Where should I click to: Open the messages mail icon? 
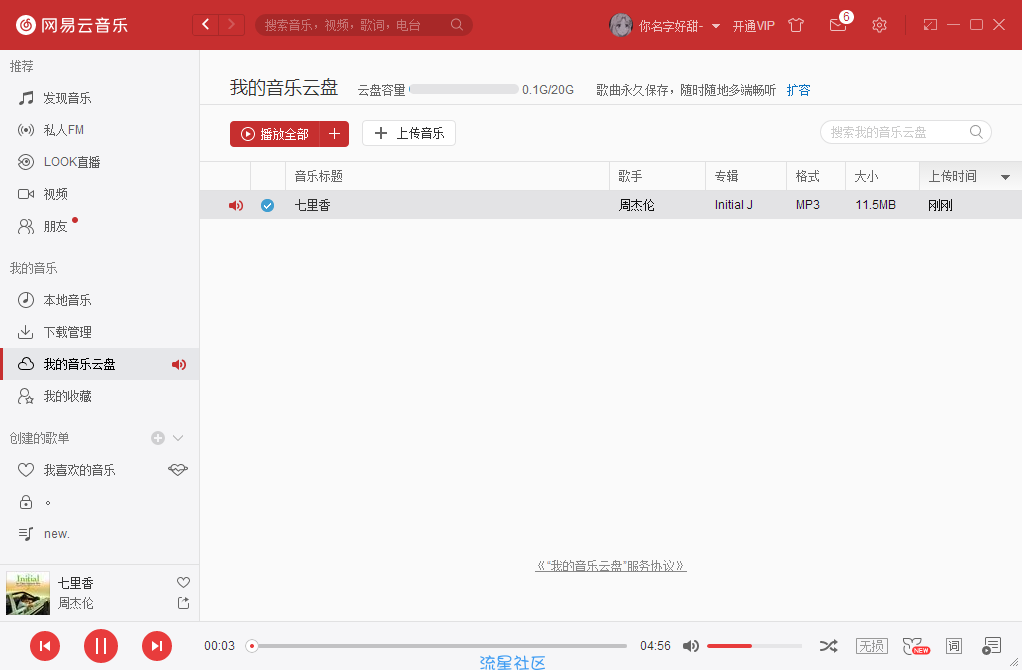(838, 25)
